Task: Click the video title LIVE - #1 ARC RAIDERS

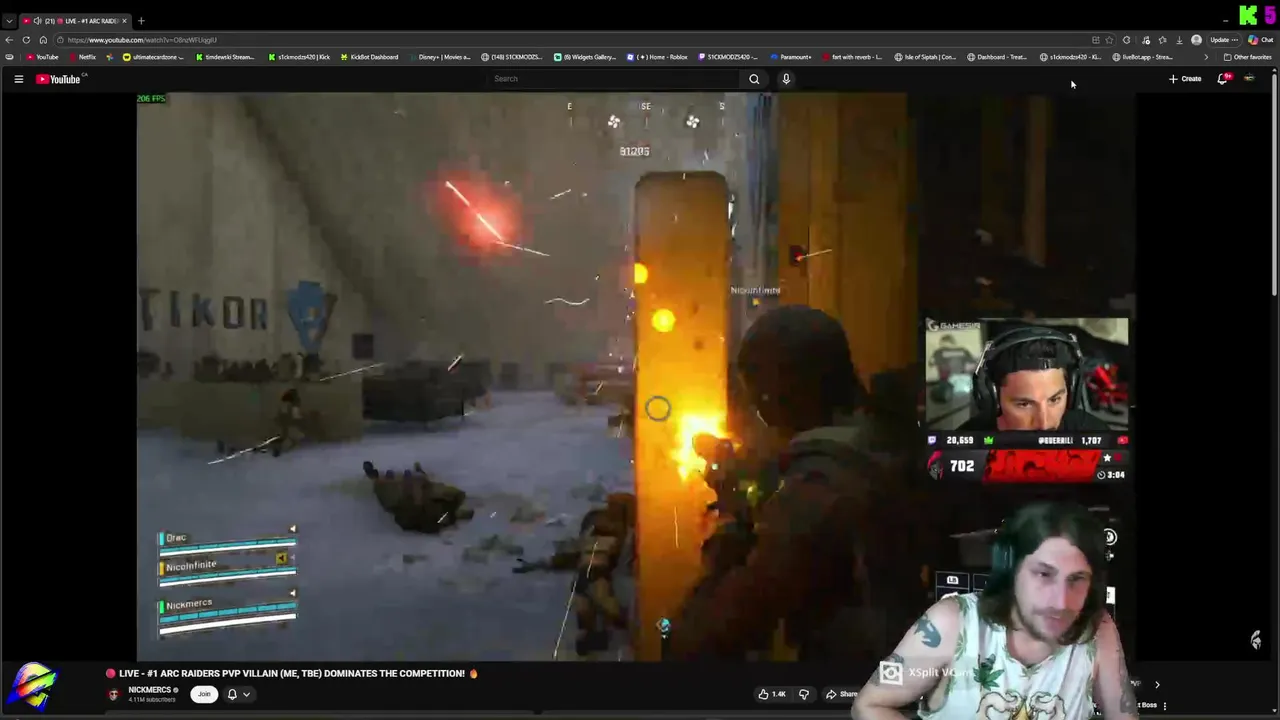Action: [291, 674]
